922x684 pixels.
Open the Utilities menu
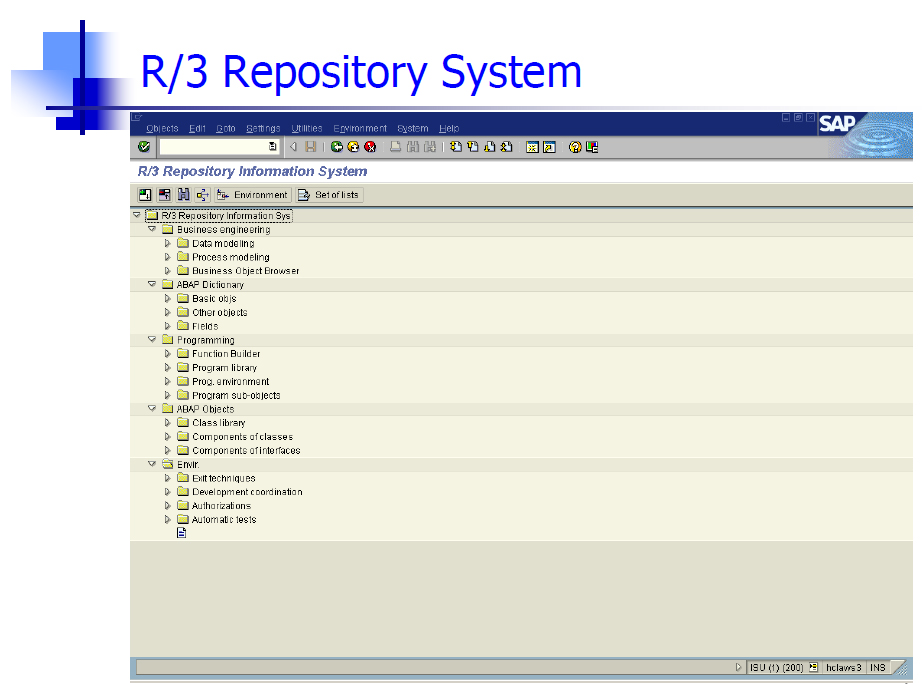click(307, 128)
